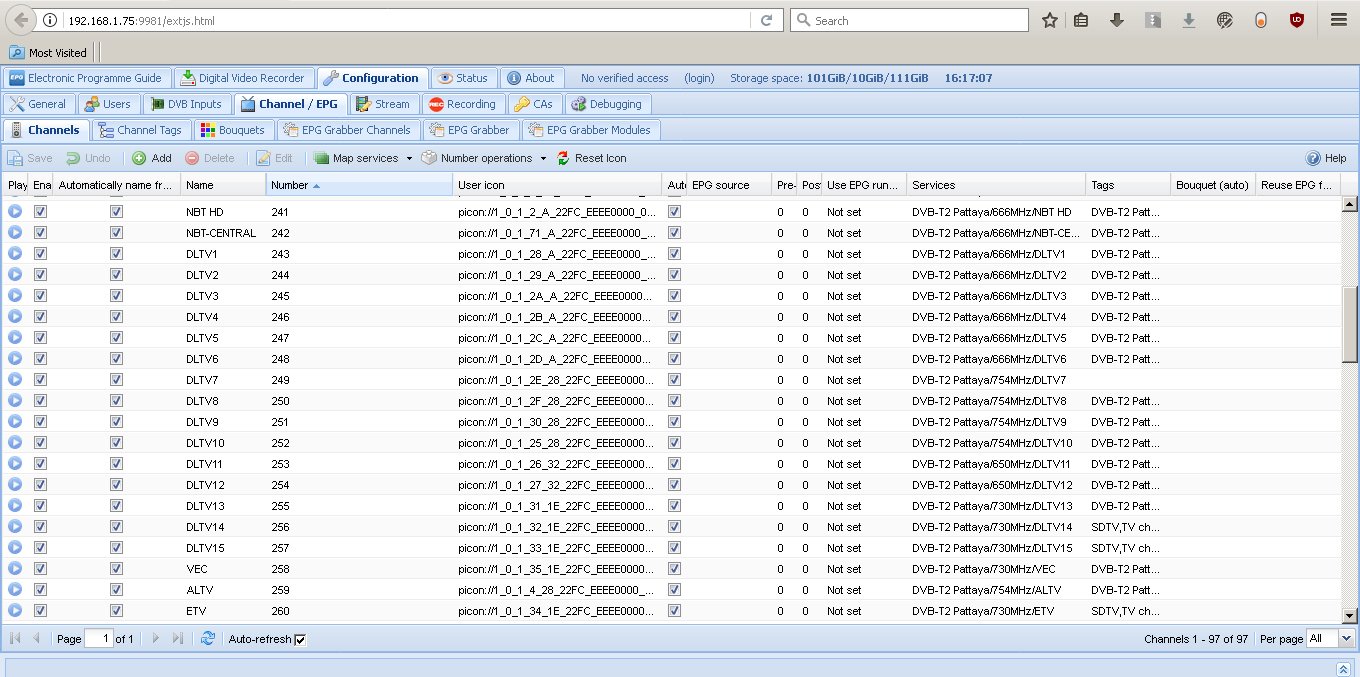Refresh the channel grid

tap(208, 638)
